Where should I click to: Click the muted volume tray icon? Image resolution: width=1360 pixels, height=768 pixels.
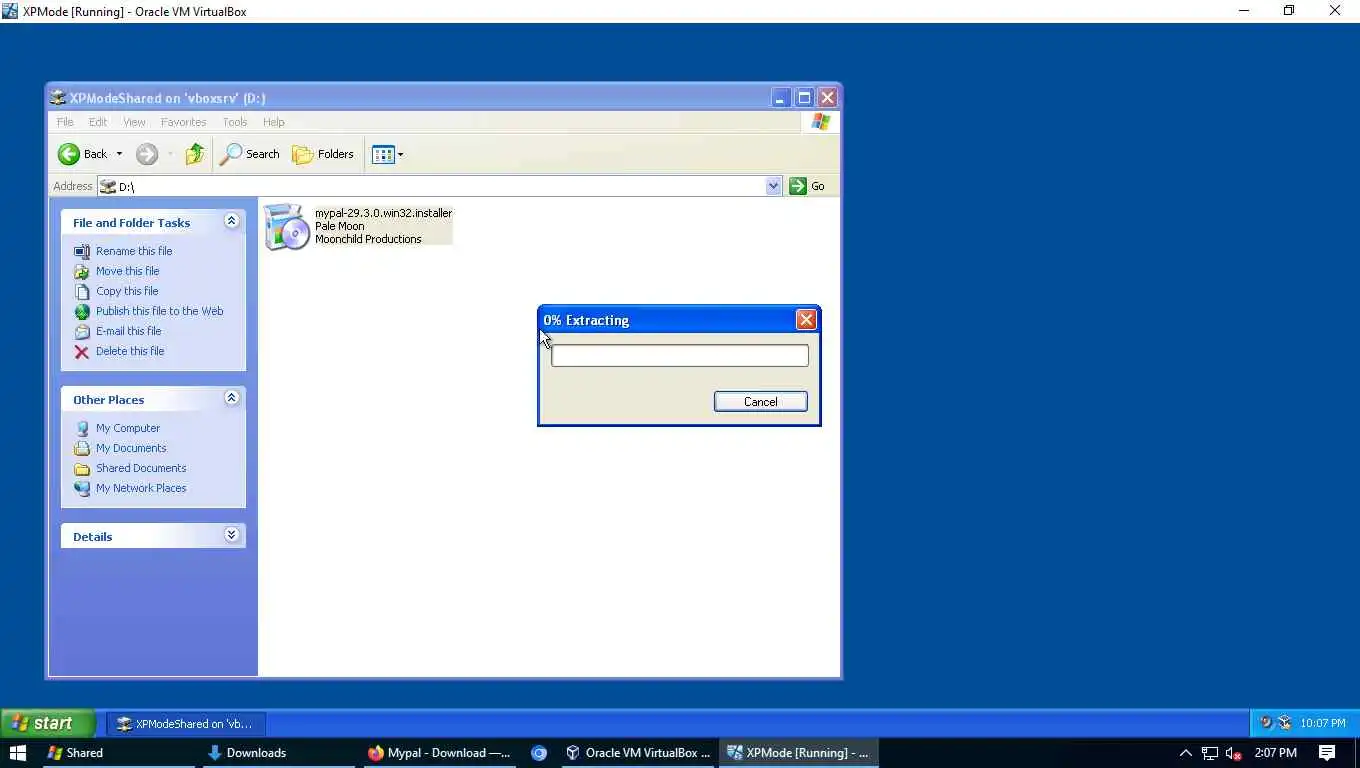click(1234, 753)
